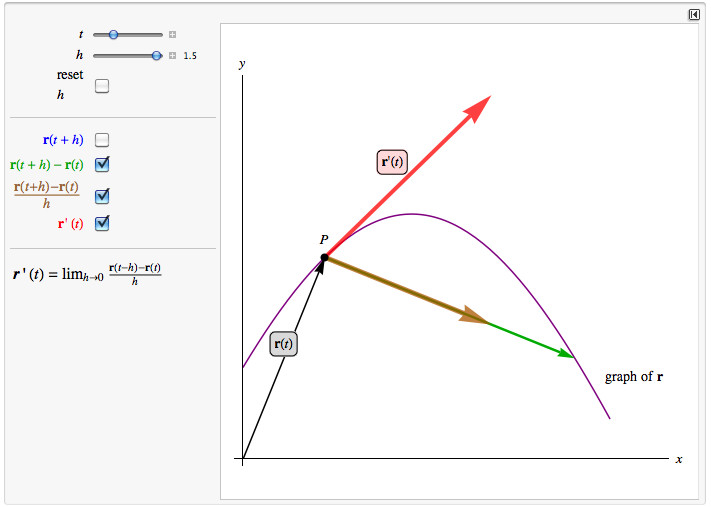
Task: Enable the r(t + h) checkbox
Action: (102, 140)
